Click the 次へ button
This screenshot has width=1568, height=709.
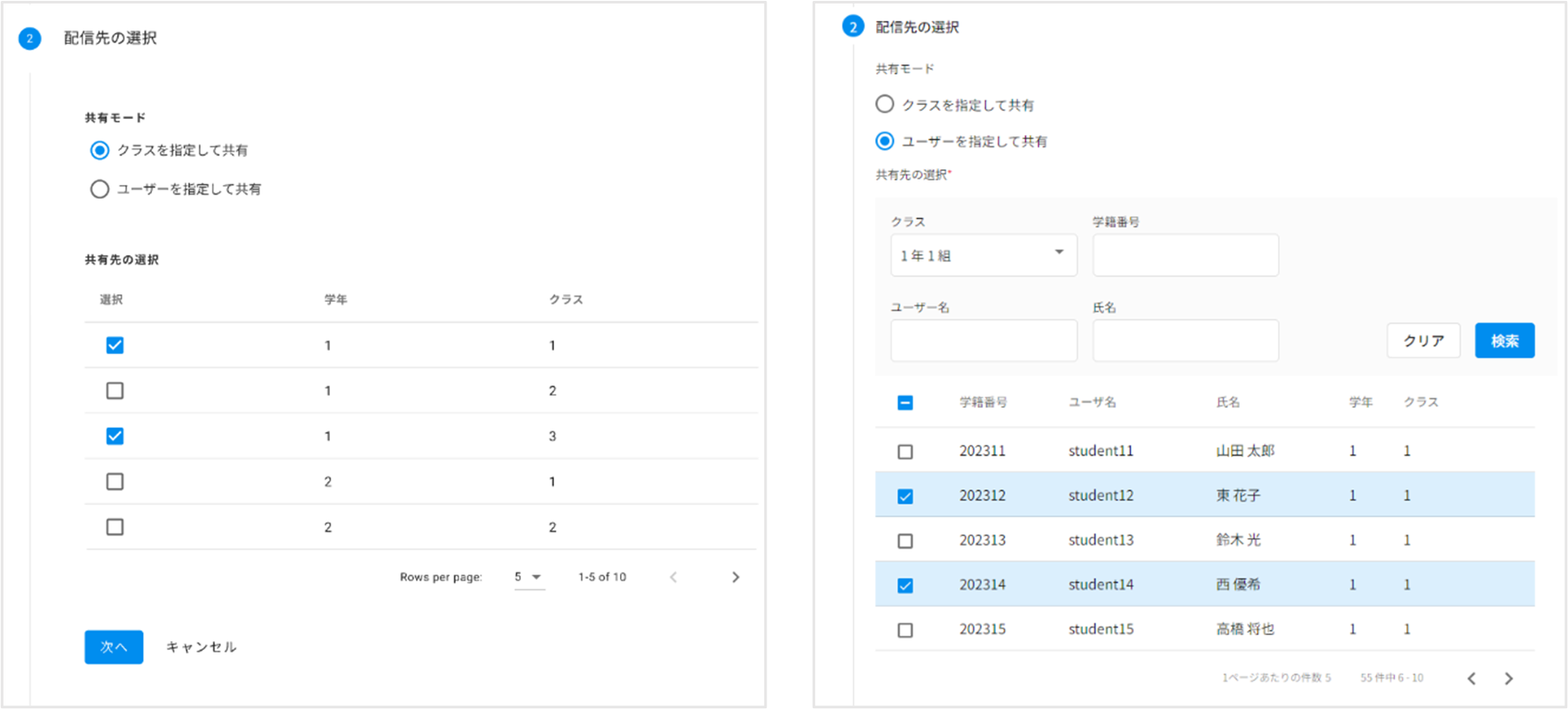tap(114, 647)
